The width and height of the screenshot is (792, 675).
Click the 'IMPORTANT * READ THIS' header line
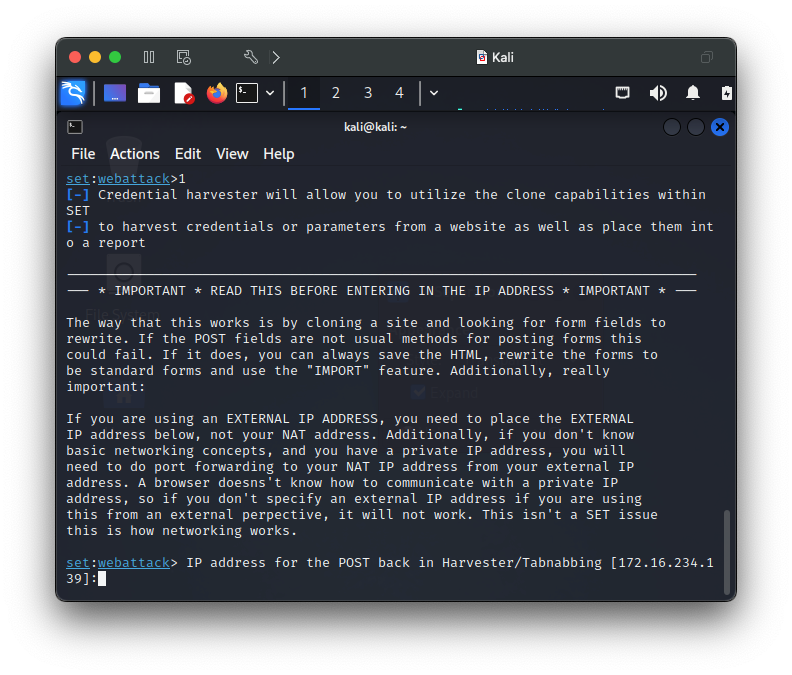pyautogui.click(x=382, y=291)
